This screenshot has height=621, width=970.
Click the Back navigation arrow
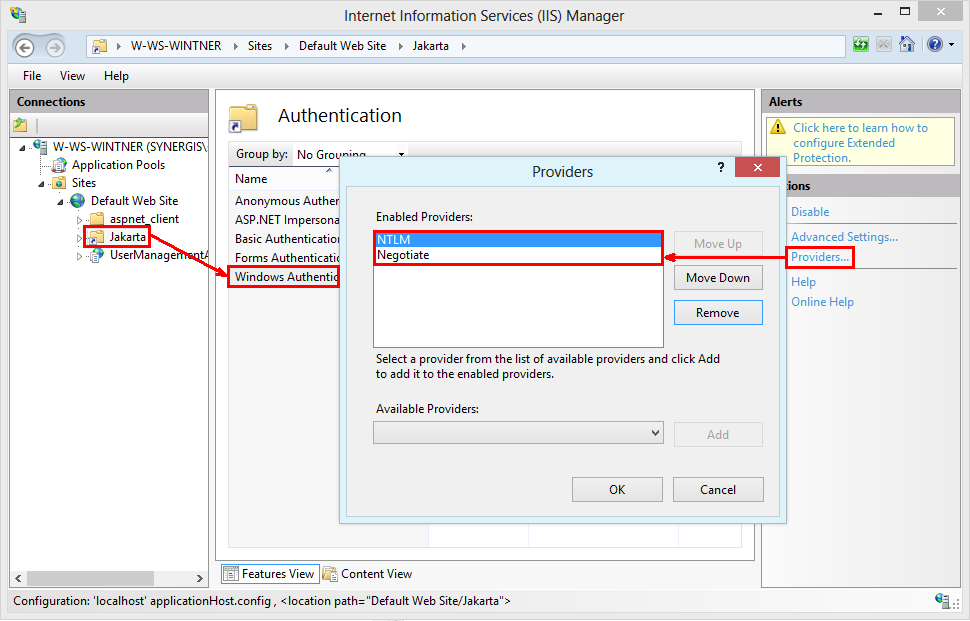(x=22, y=46)
